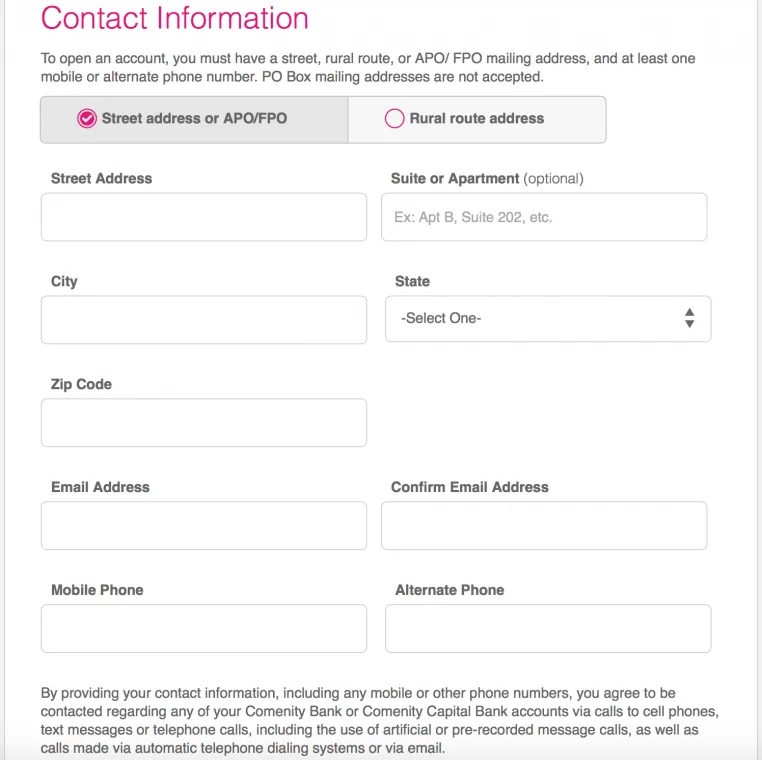Click the Confirm Email Address input box
The image size is (762, 760).
pos(544,526)
